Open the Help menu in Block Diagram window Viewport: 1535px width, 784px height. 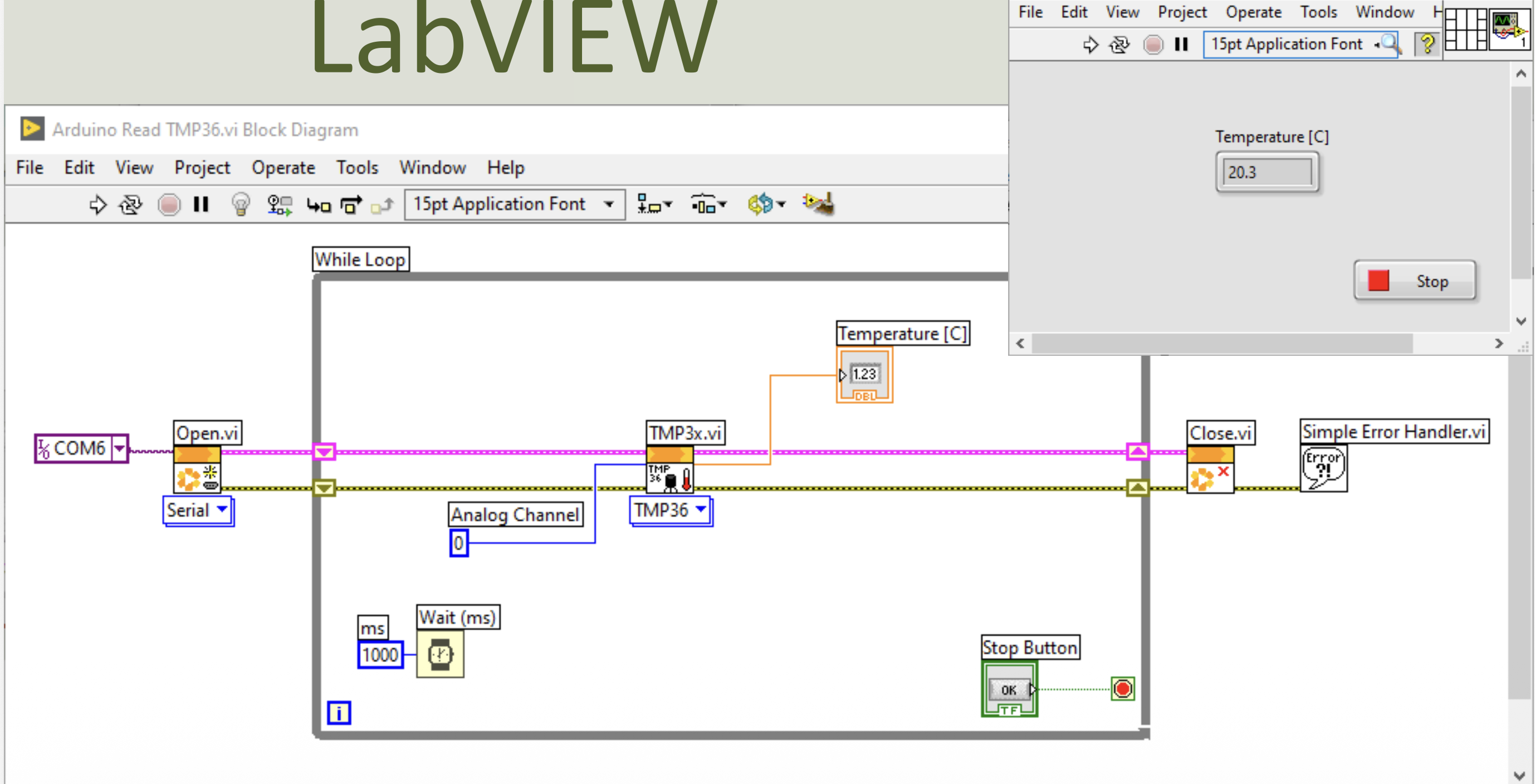506,168
